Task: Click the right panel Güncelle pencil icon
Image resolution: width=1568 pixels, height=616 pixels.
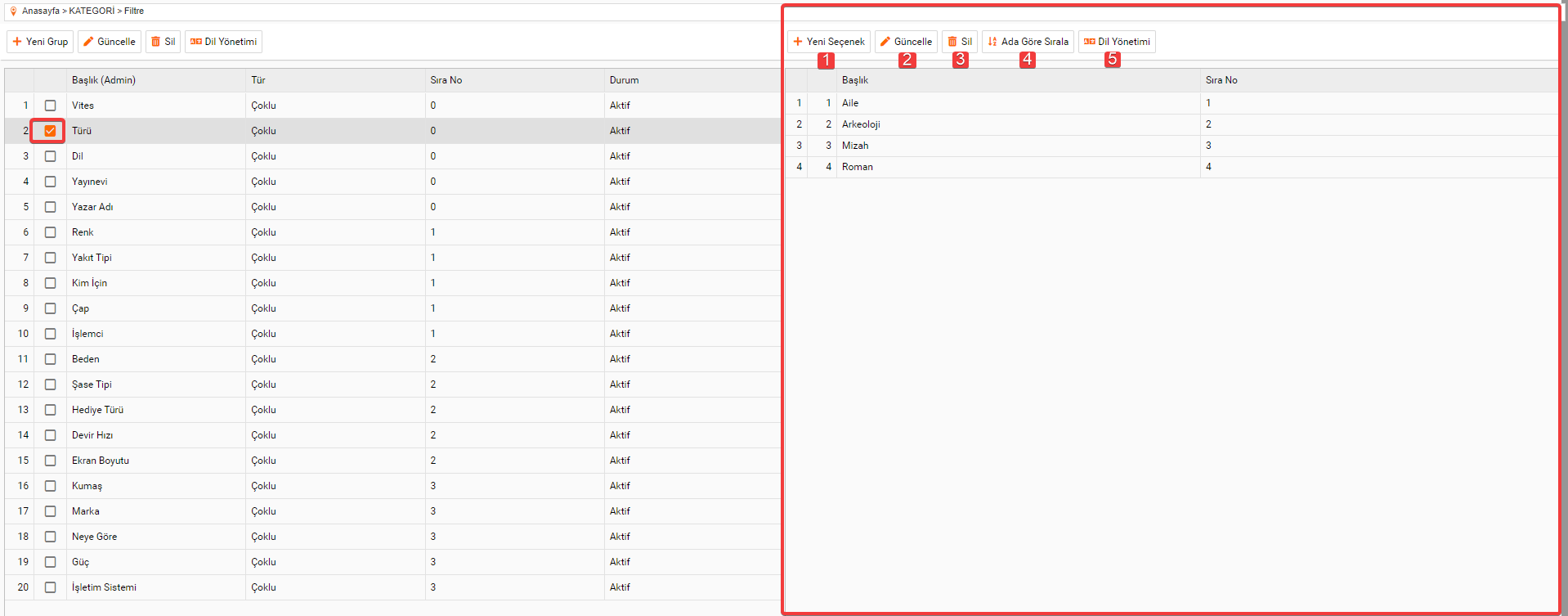Action: click(885, 42)
